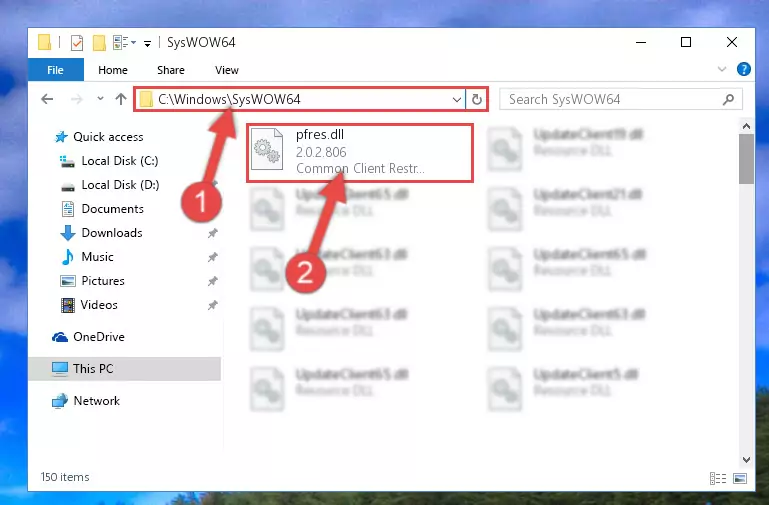Click the Network icon in the sidebar
This screenshot has height=505, width=769.
pyautogui.click(x=60, y=401)
